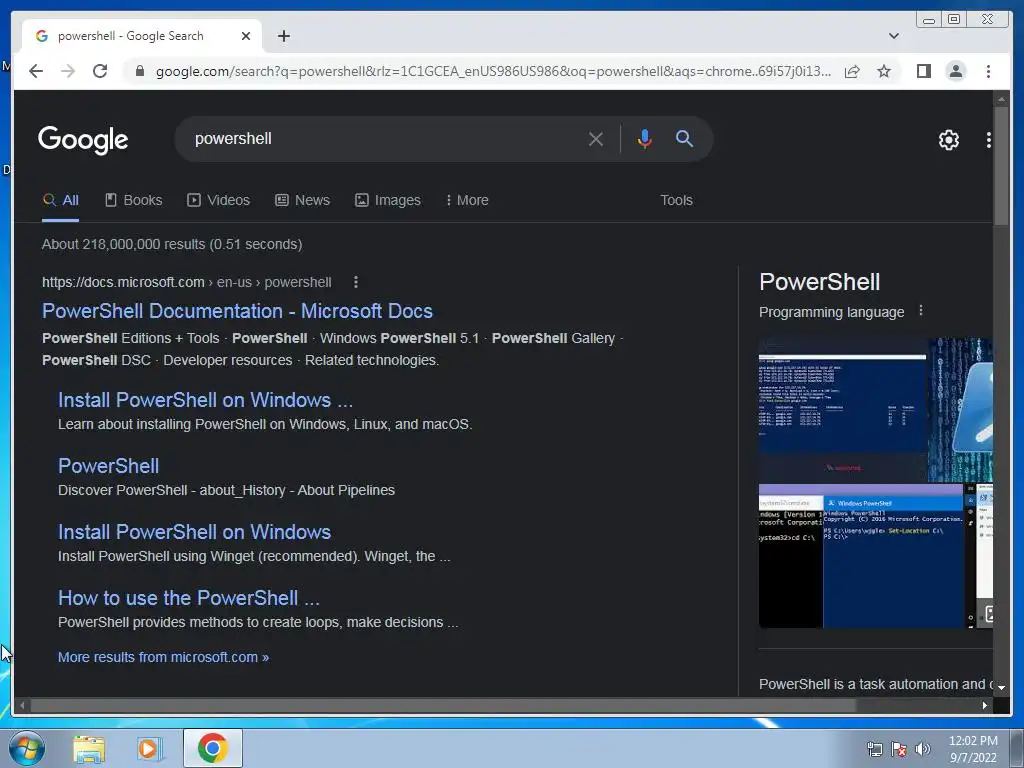The width and height of the screenshot is (1024, 768).
Task: Click the horizontal scroll-right arrow
Action: tap(984, 705)
